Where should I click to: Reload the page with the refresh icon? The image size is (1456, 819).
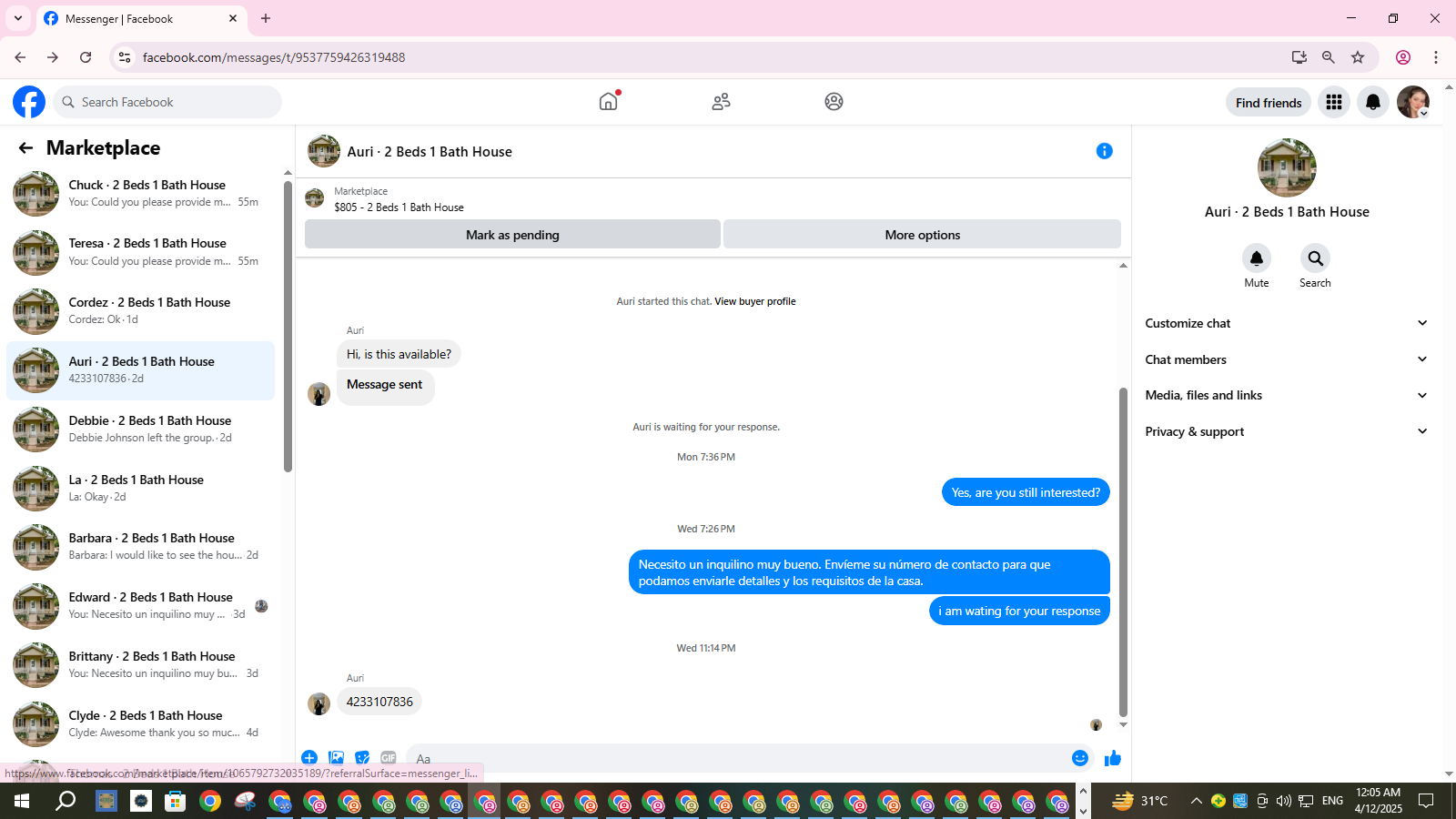[x=86, y=57]
